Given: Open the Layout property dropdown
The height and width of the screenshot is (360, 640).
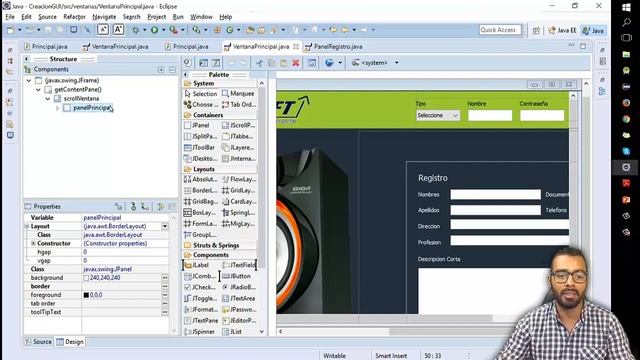Looking at the screenshot, I should [165, 226].
